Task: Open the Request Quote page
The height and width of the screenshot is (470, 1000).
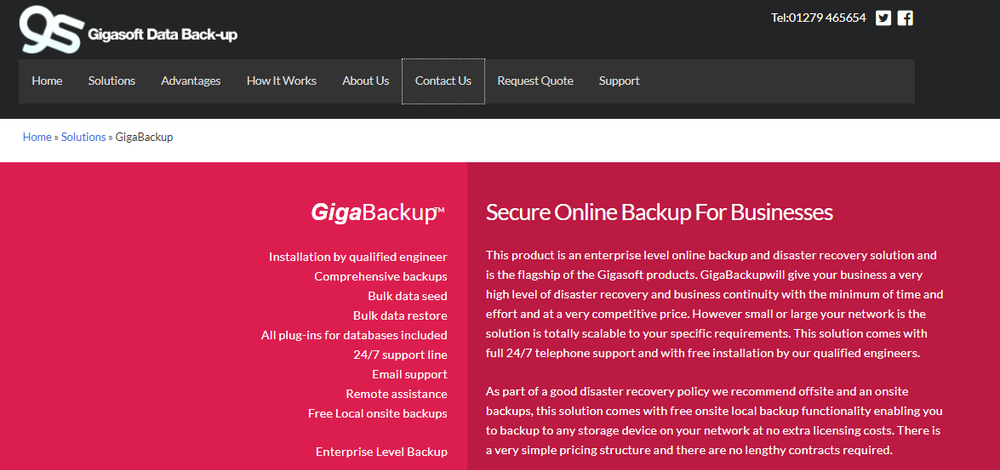Action: [x=535, y=81]
